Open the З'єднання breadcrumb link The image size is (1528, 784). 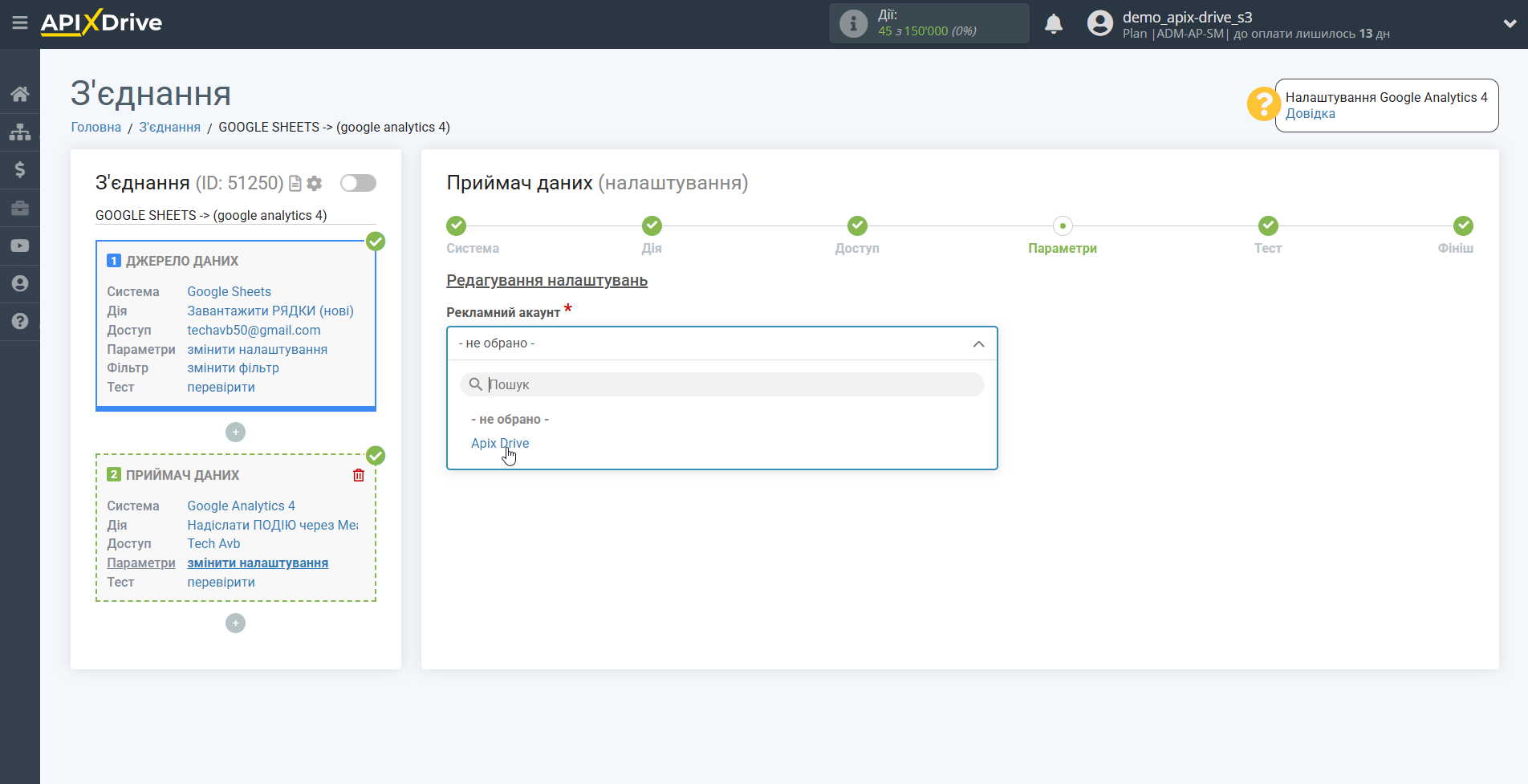pos(169,128)
